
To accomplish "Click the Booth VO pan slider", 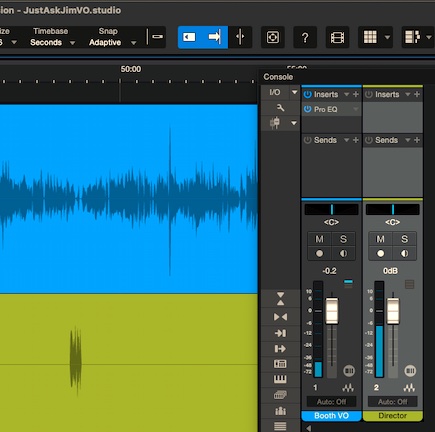I will coord(331,209).
